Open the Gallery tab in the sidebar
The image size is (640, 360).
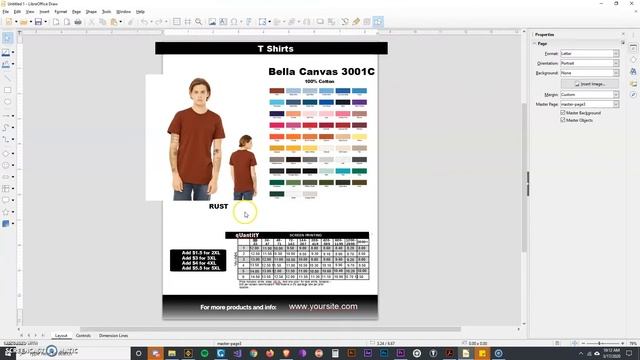click(633, 84)
